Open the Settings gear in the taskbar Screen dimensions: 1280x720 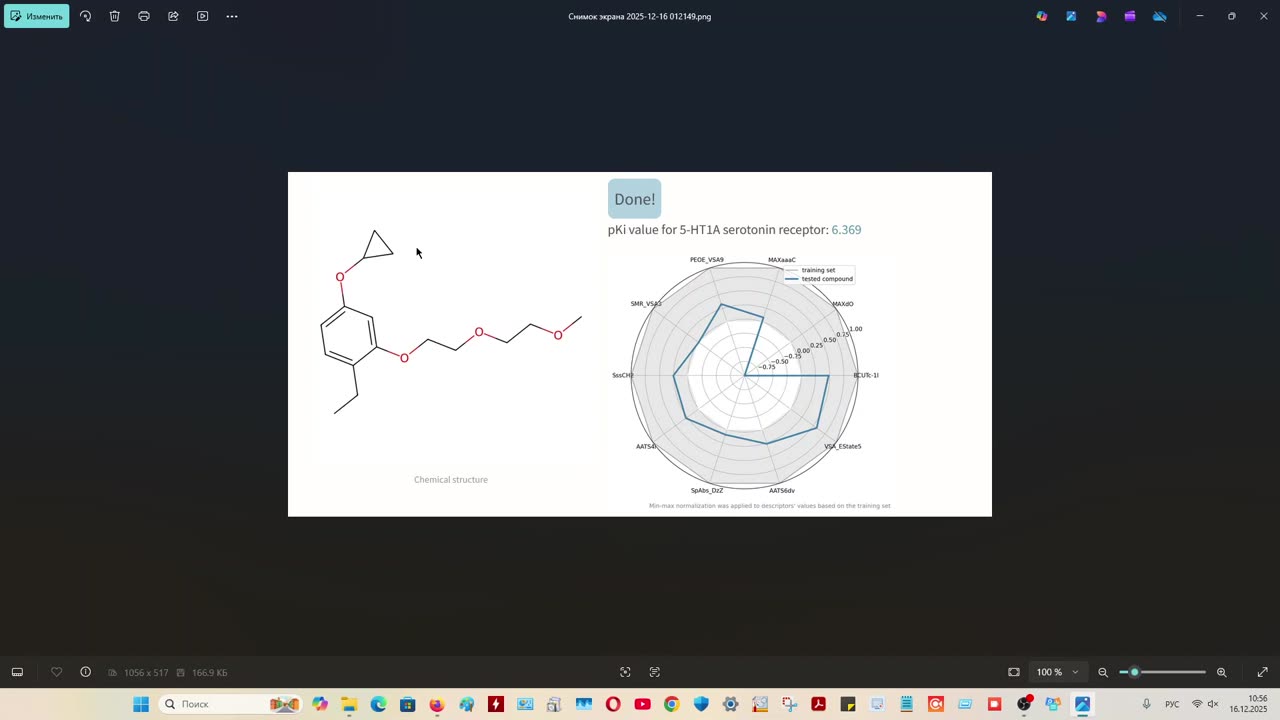click(x=730, y=704)
